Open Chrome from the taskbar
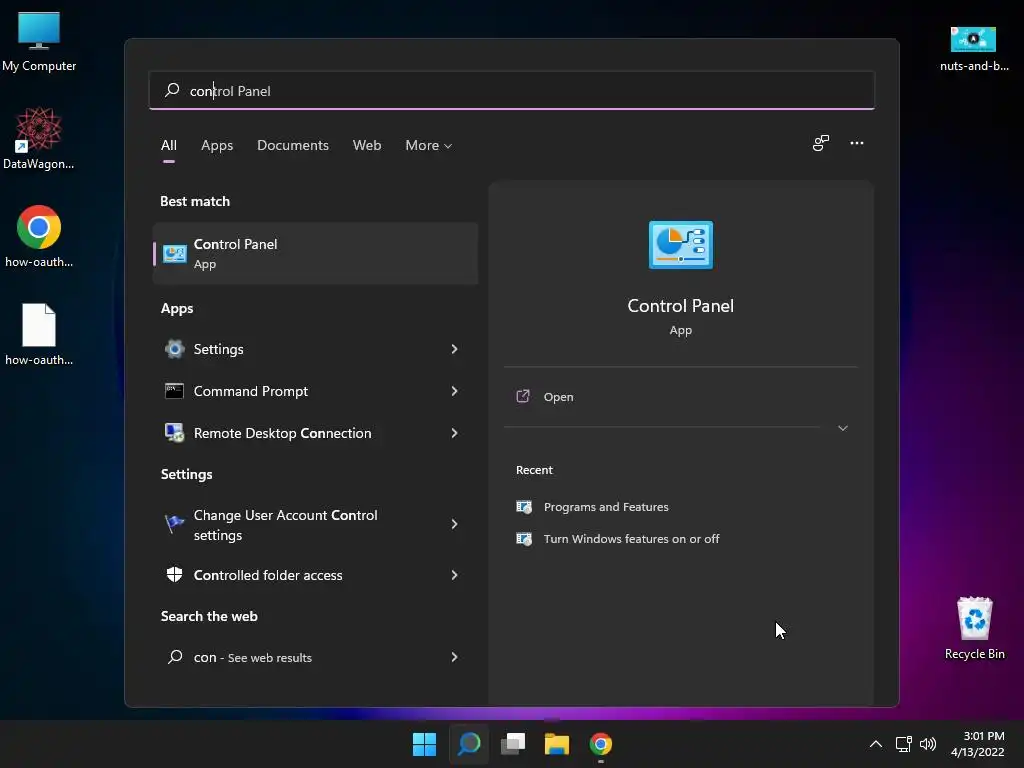This screenshot has width=1024, height=768. click(601, 744)
